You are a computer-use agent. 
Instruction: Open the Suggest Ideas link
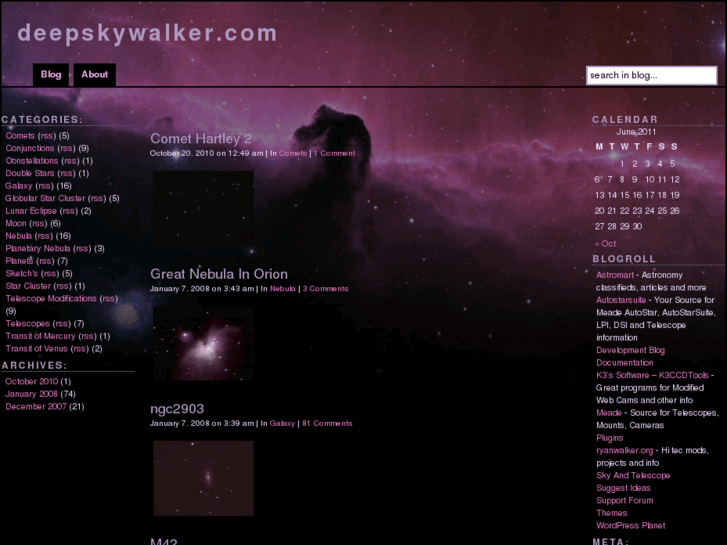(x=623, y=488)
